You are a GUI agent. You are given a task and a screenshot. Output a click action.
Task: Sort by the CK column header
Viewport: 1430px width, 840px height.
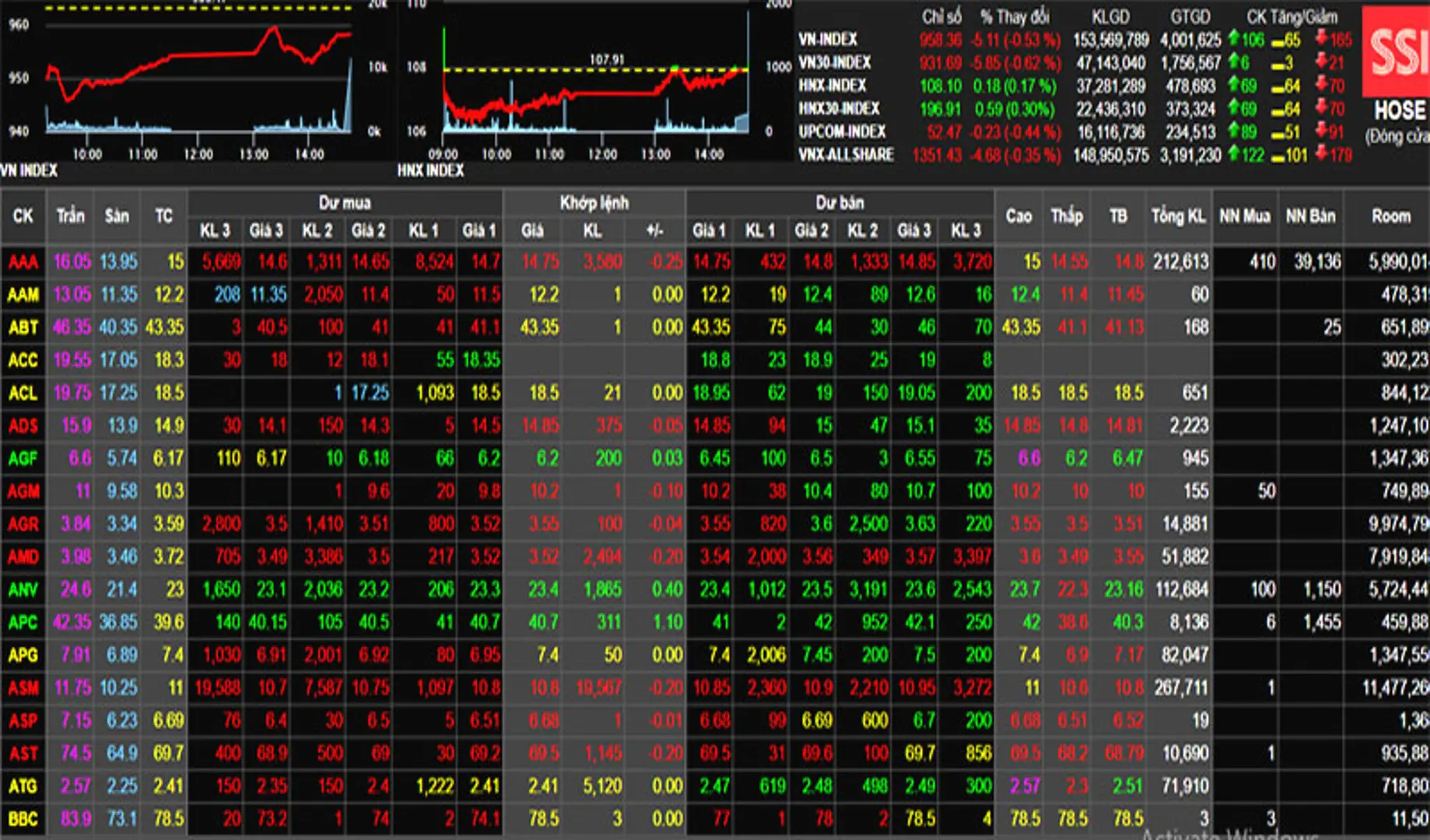tap(23, 215)
